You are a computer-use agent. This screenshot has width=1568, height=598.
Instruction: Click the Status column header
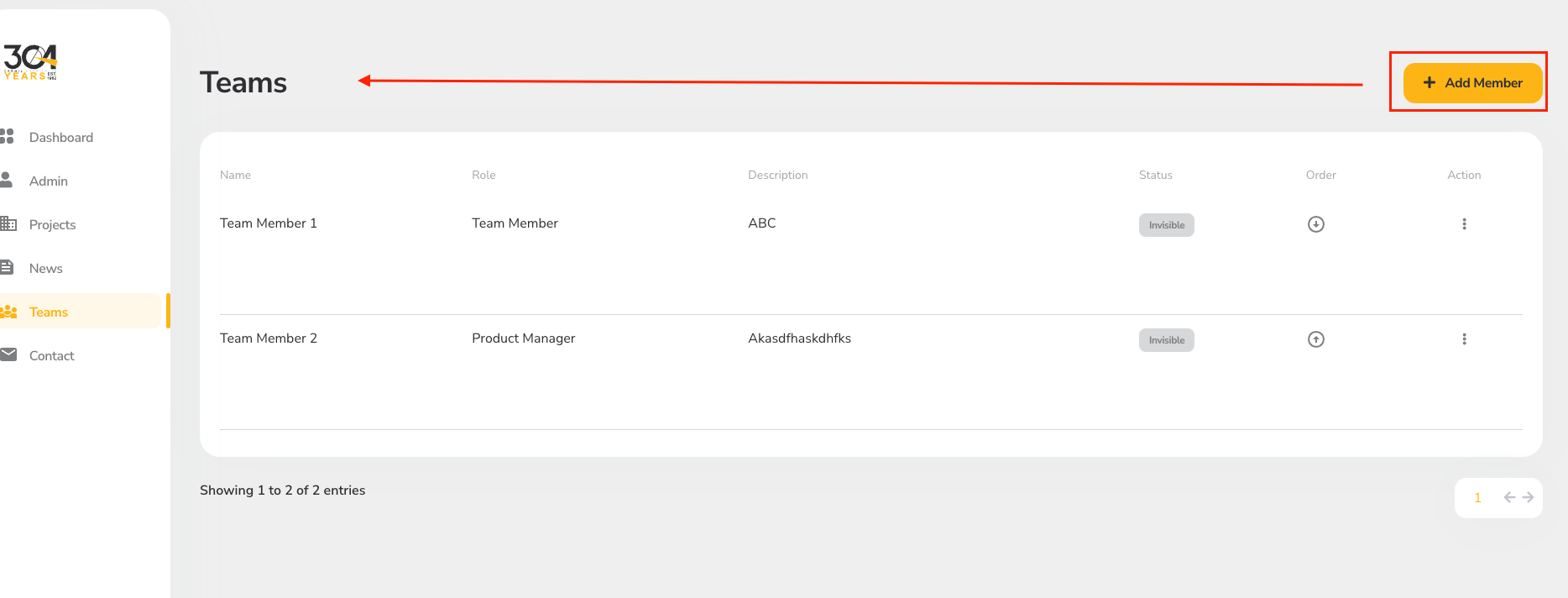(x=1155, y=175)
